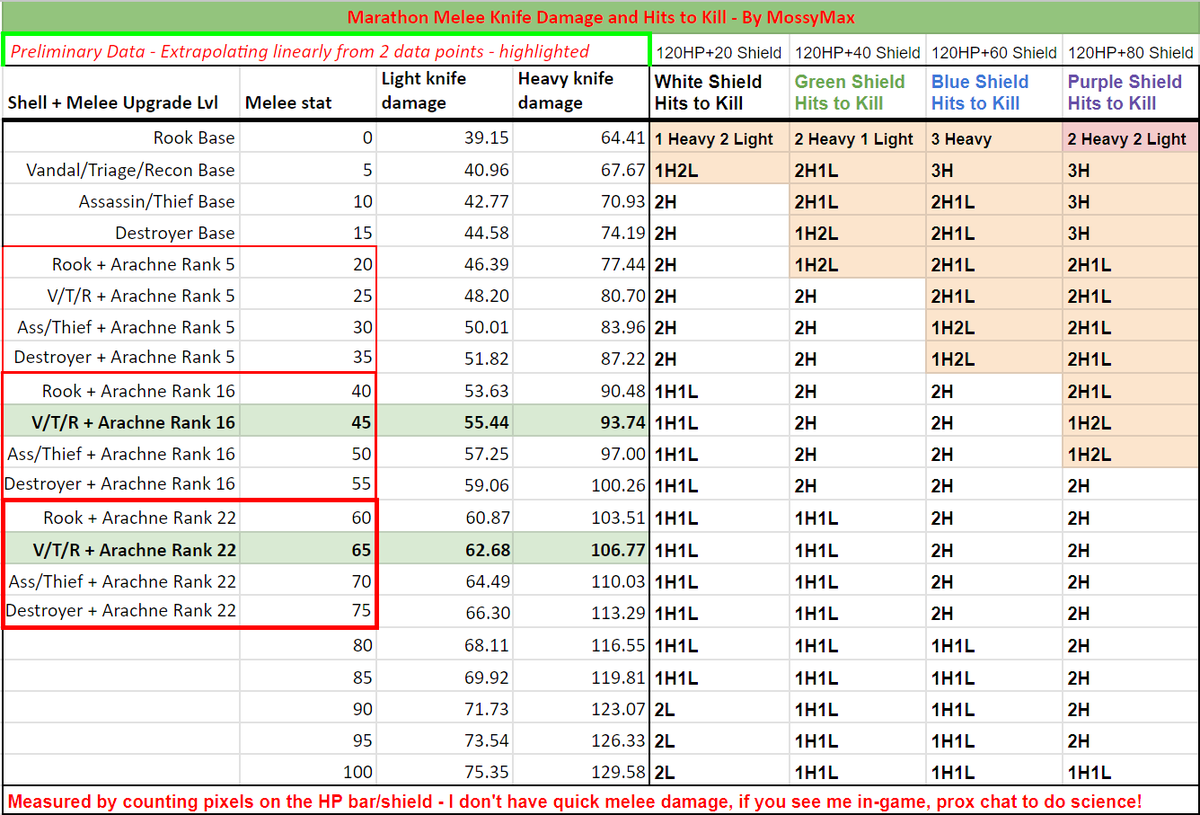Viewport: 1200px width, 815px height.
Task: Select the light knife damage value 39.15
Action: point(445,139)
